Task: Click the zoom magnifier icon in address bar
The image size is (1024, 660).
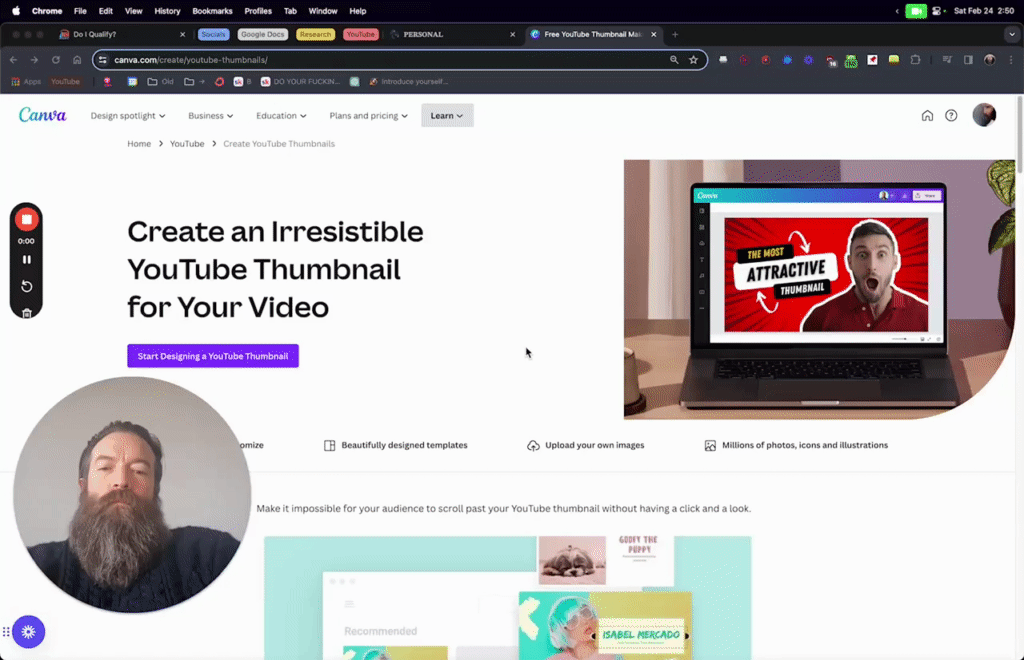Action: [x=674, y=59]
